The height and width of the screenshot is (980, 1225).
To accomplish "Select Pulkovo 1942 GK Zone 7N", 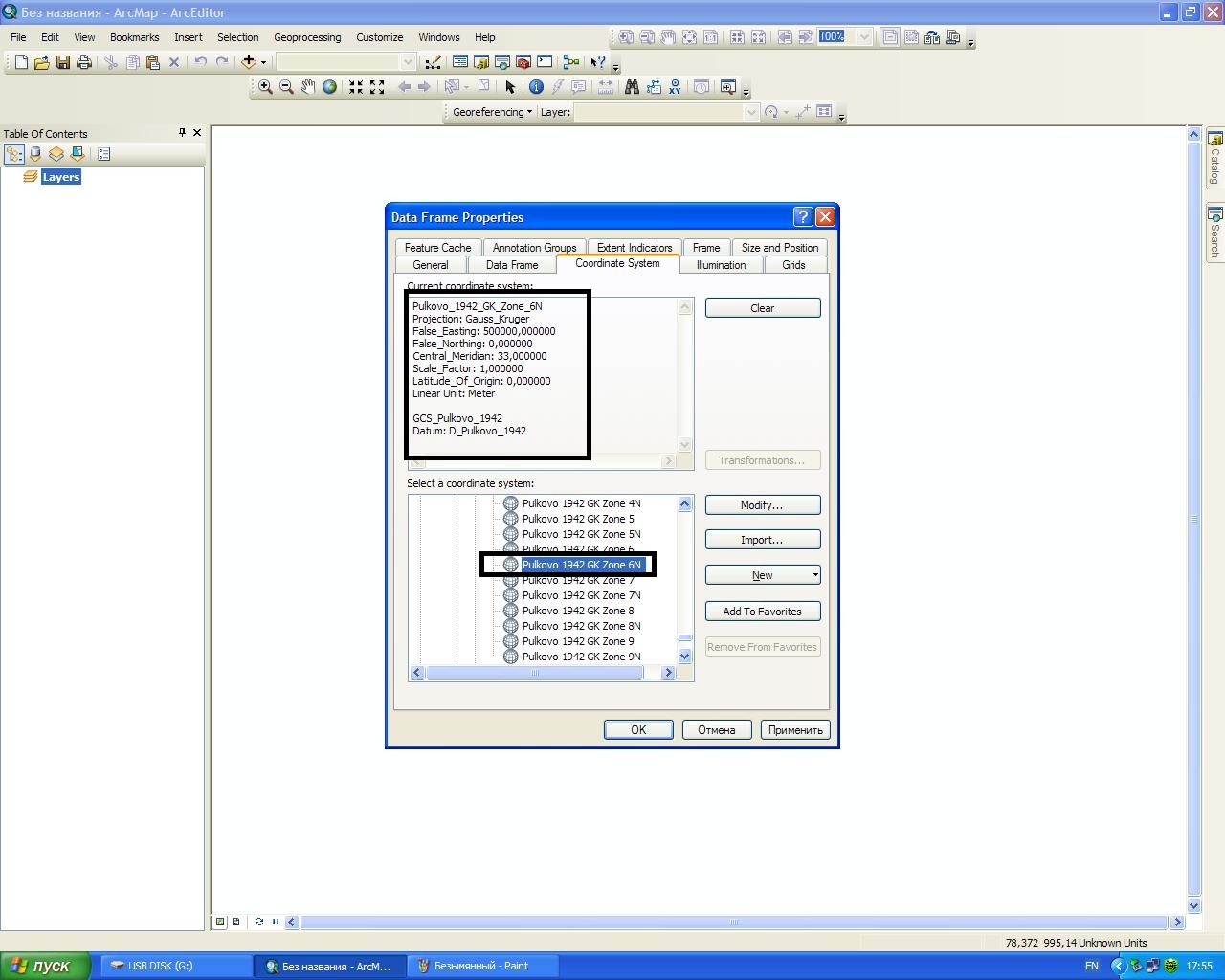I will (x=581, y=595).
